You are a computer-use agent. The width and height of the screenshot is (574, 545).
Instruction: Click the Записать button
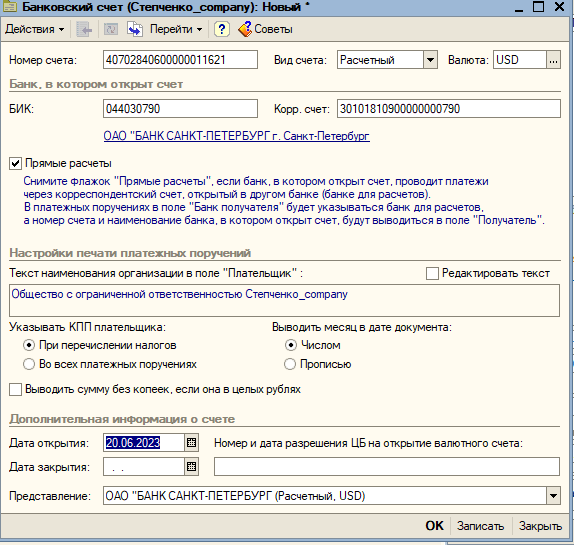(480, 526)
